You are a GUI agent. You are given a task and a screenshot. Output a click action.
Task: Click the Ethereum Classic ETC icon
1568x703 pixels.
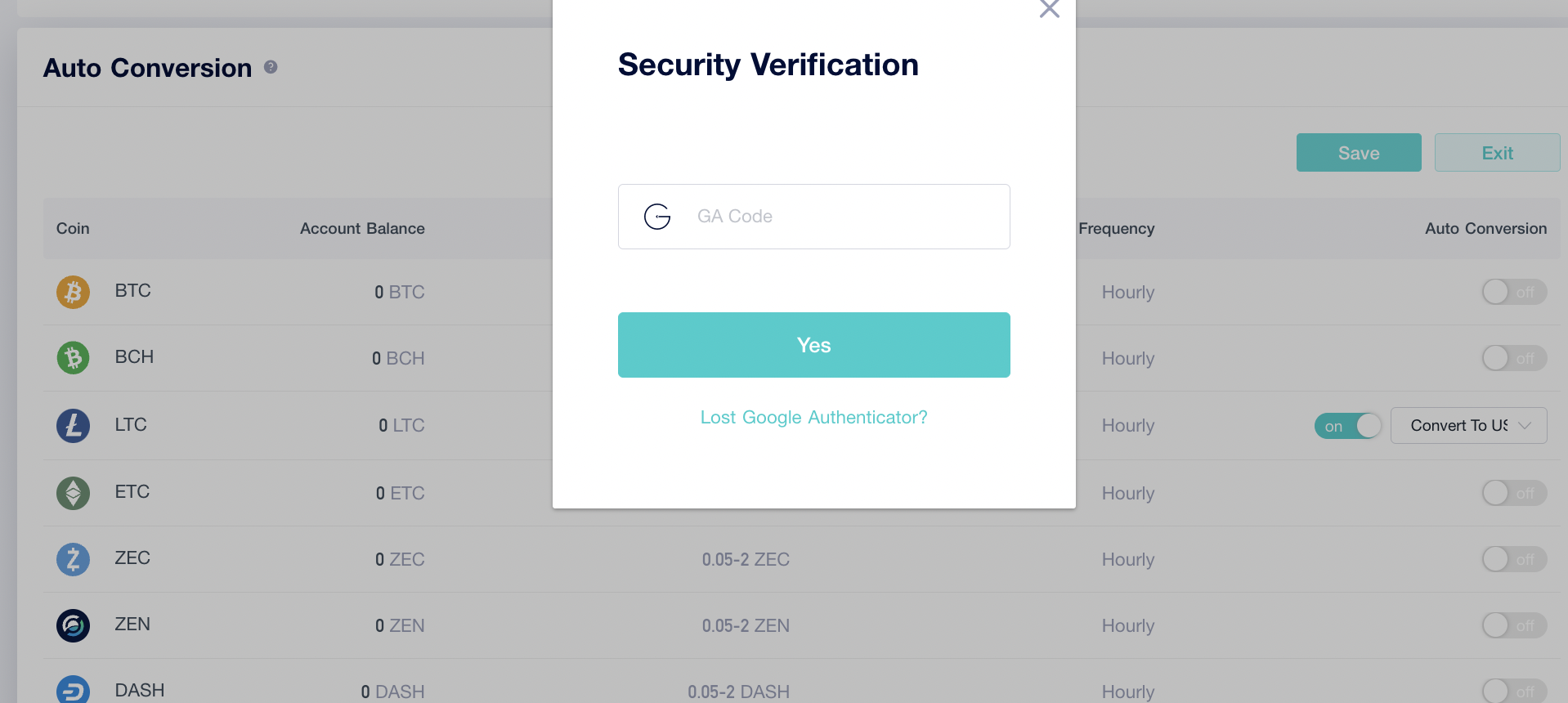tap(73, 493)
